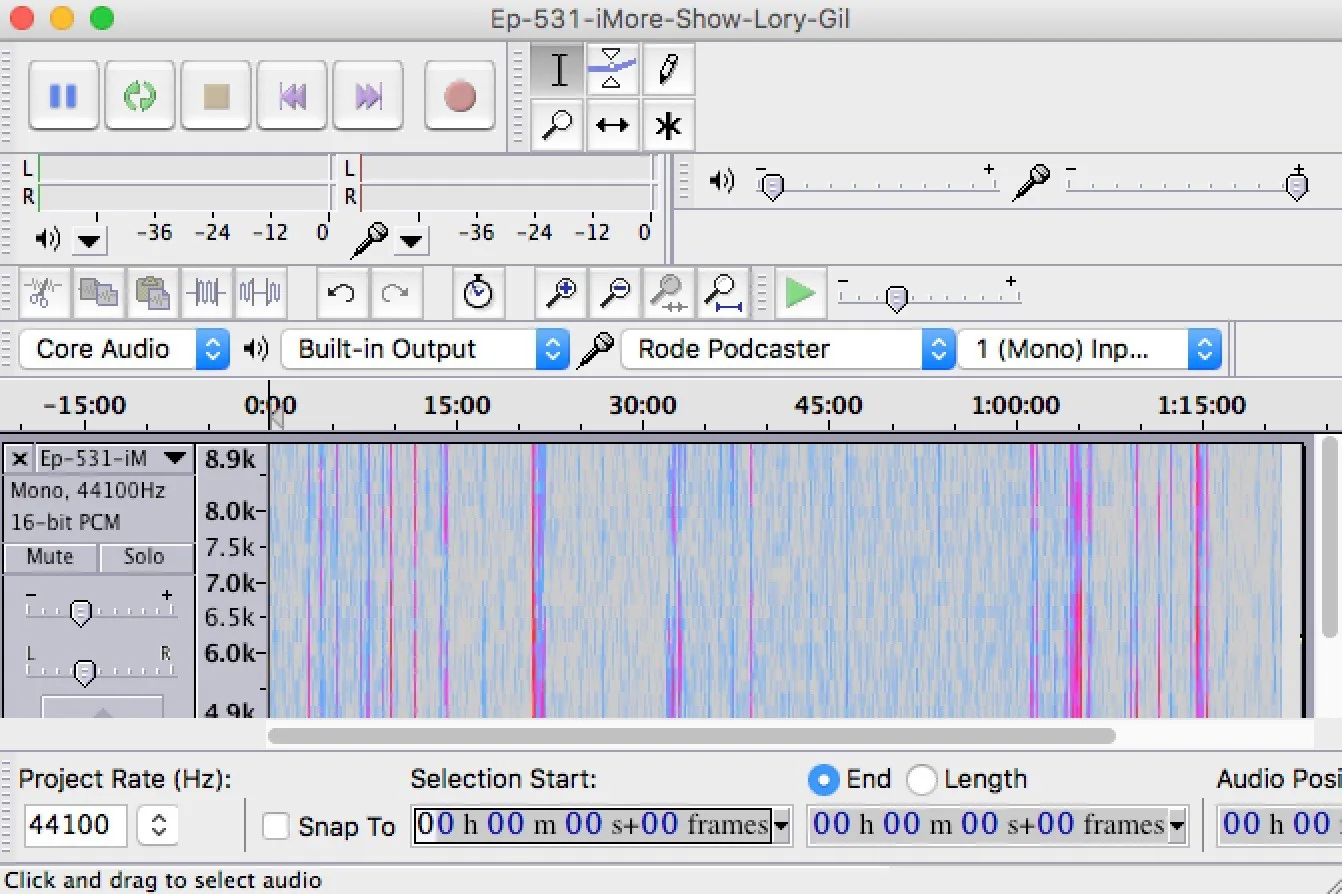The width and height of the screenshot is (1342, 894).
Task: Solo the Ep-531-iM track
Action: click(144, 557)
